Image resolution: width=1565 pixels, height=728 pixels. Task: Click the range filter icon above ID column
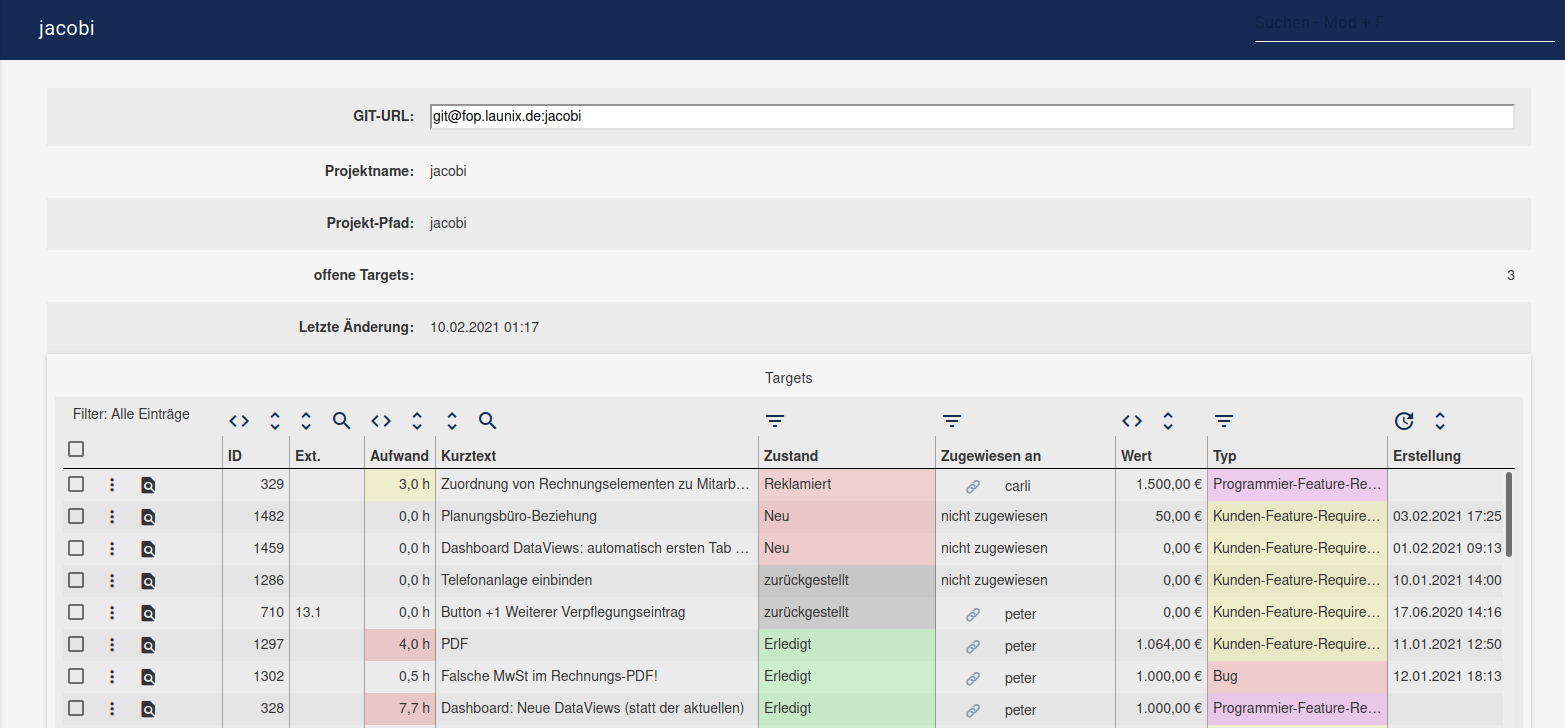click(x=238, y=421)
